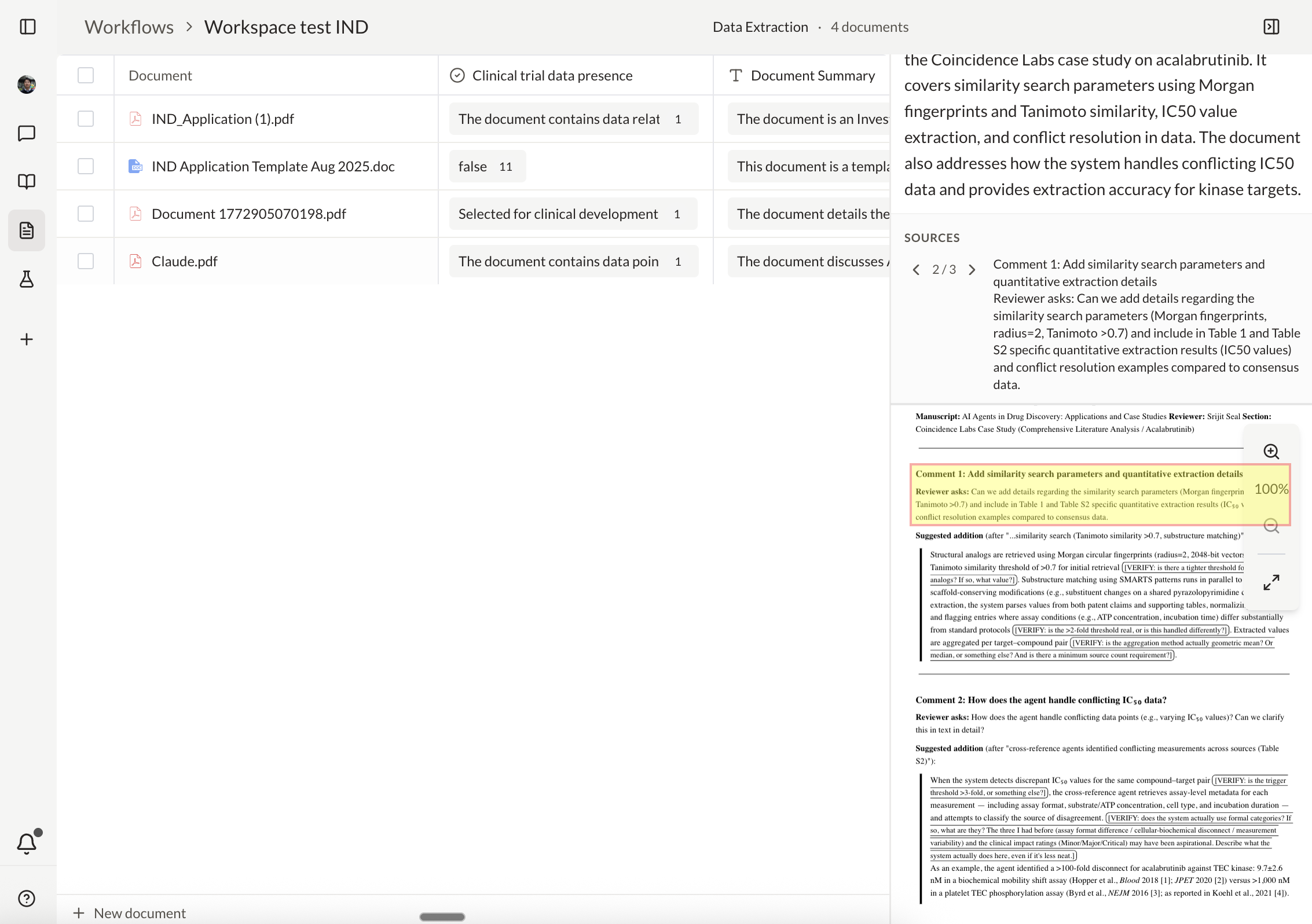Viewport: 1312px width, 924px height.
Task: Go to previous source
Action: [916, 270]
